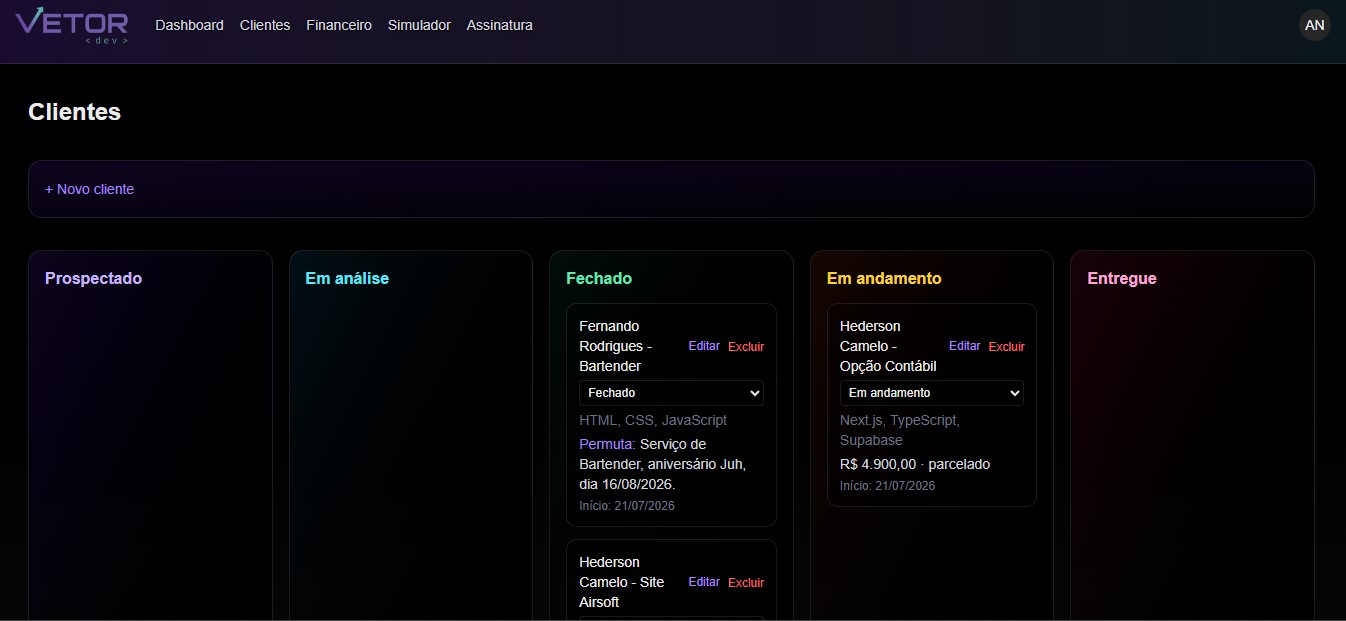Screen dimensions: 1346x621
Task: Click the Fechado column heading
Action: [599, 278]
